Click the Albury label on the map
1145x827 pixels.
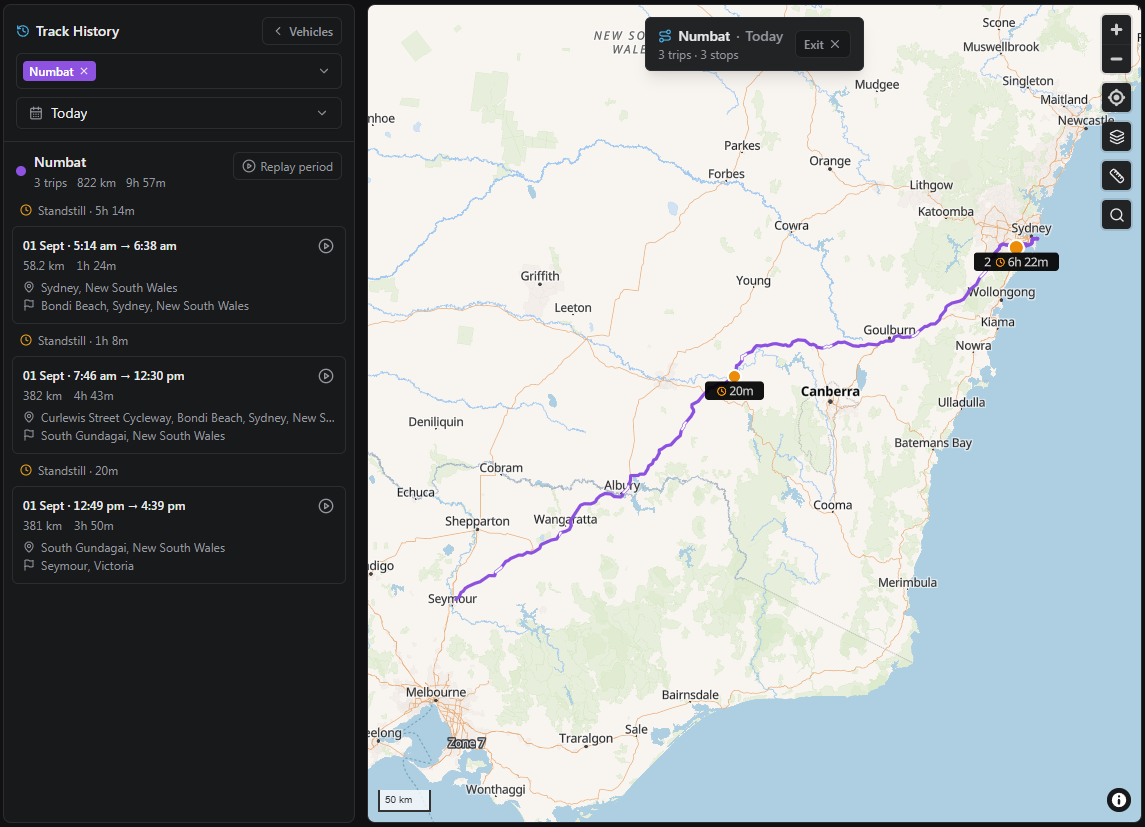click(622, 485)
